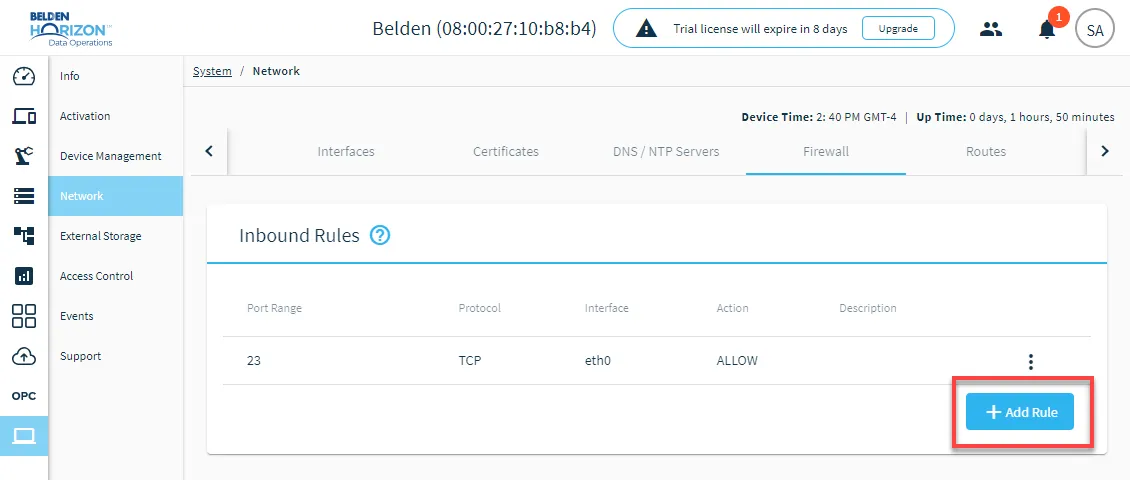Switch to the Routes tab
The height and width of the screenshot is (480, 1130).
[986, 152]
